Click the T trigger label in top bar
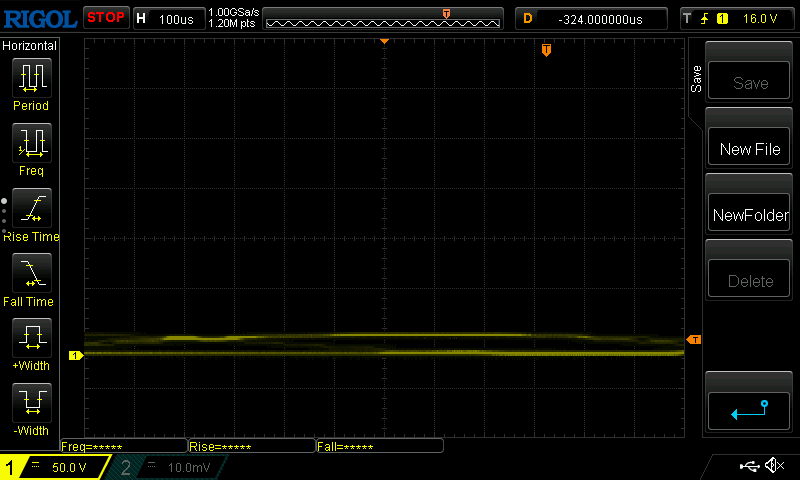800x480 pixels. coord(687,19)
